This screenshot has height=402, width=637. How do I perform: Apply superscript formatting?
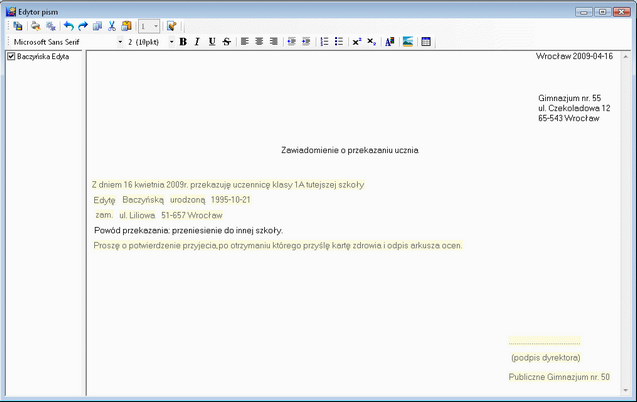(357, 41)
